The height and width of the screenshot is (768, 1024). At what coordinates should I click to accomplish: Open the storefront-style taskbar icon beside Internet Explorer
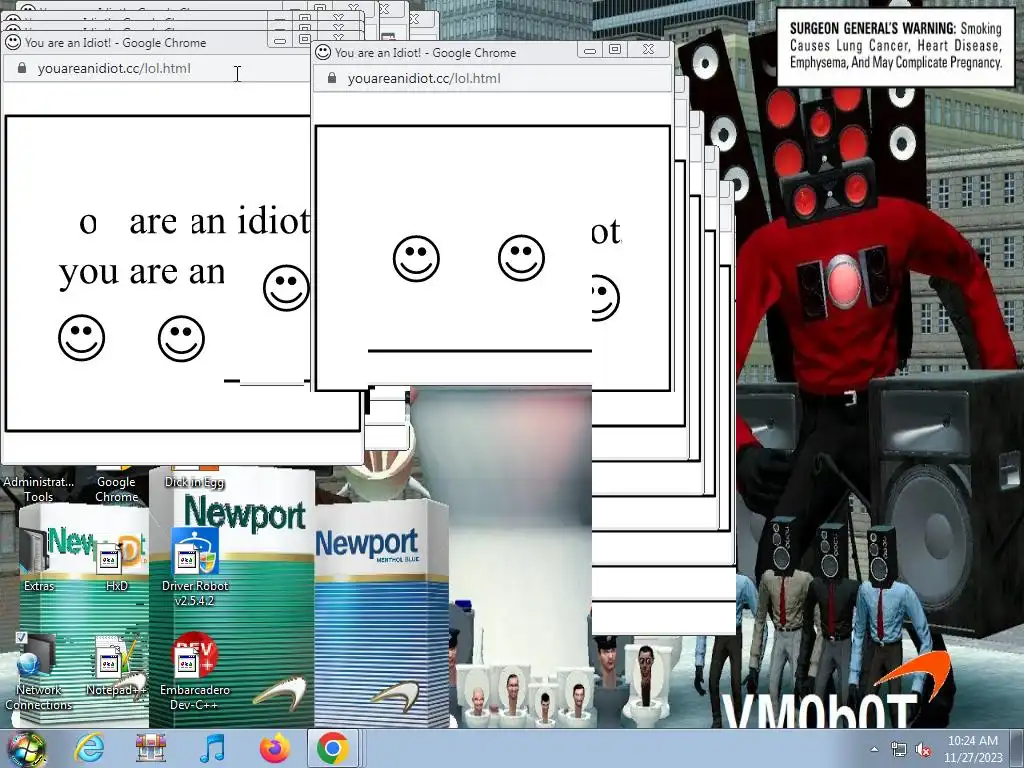[151, 748]
